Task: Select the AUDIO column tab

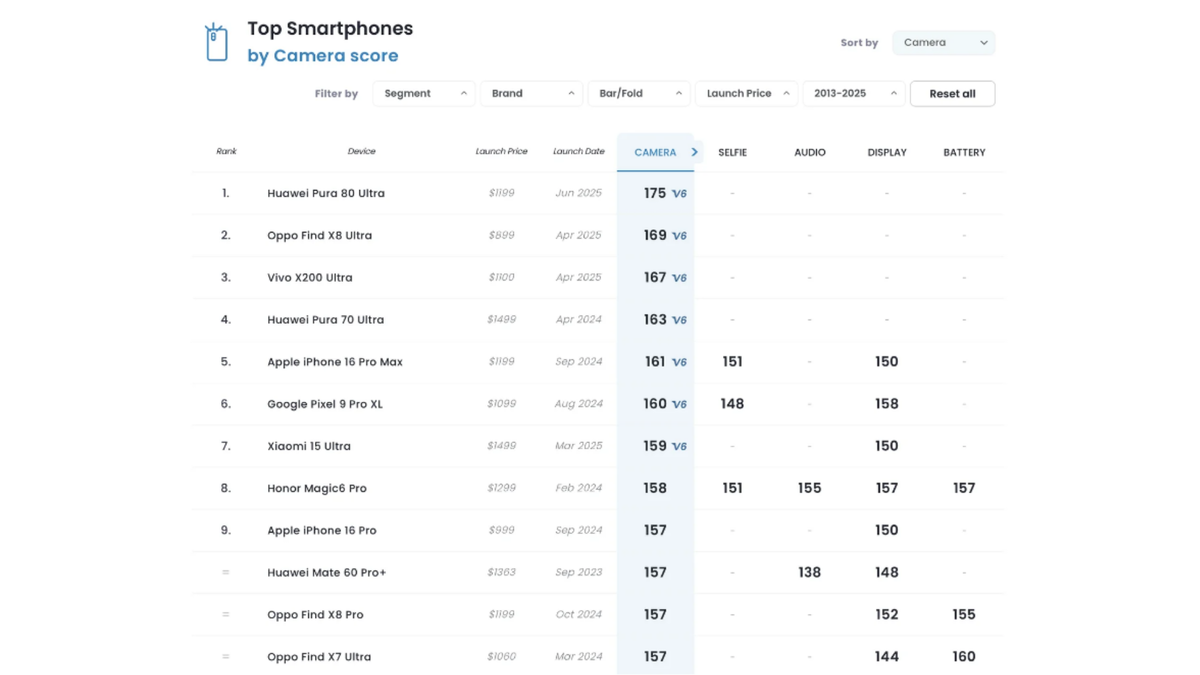Action: click(x=810, y=152)
